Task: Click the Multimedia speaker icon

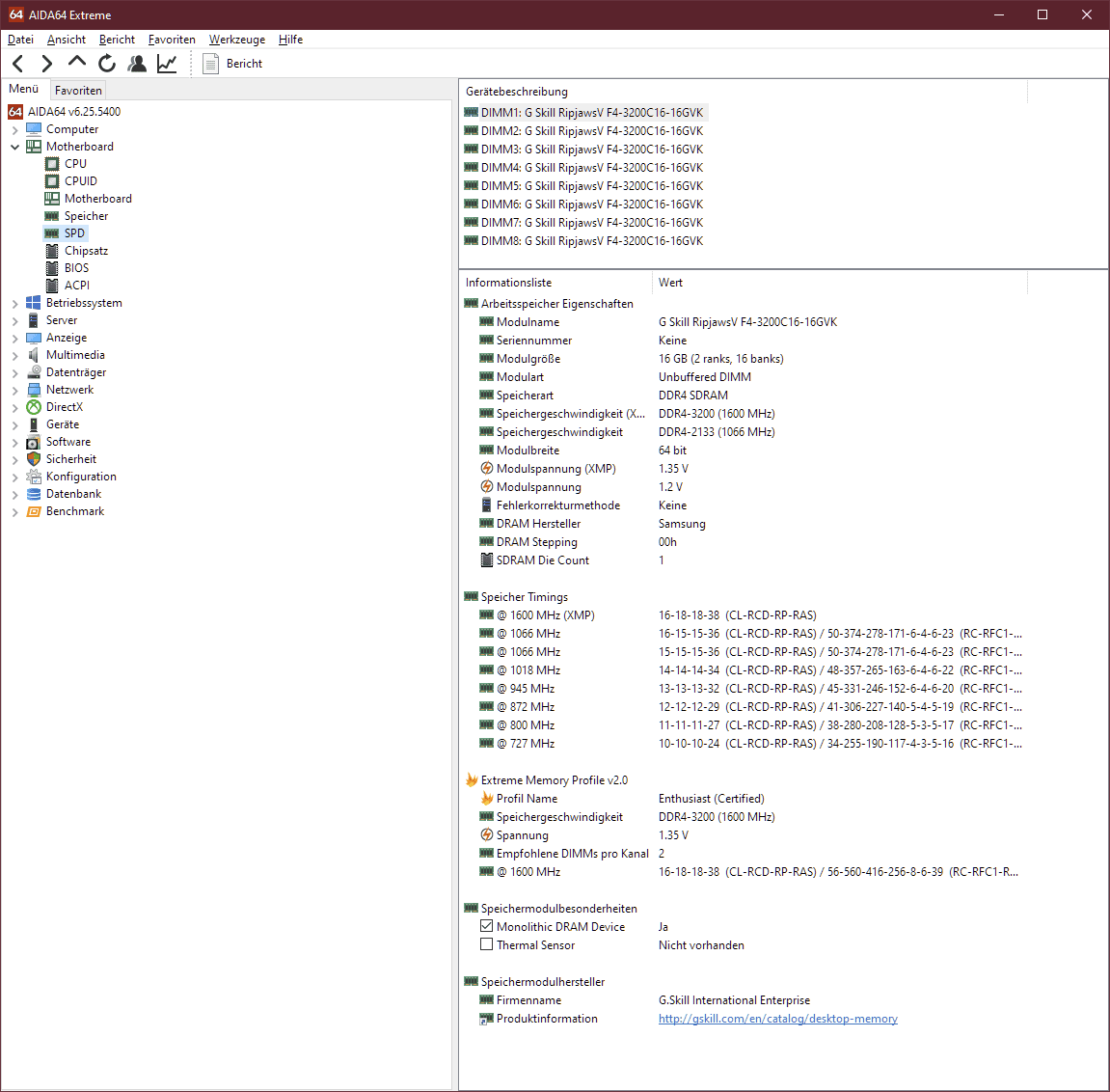Action: click(x=34, y=355)
